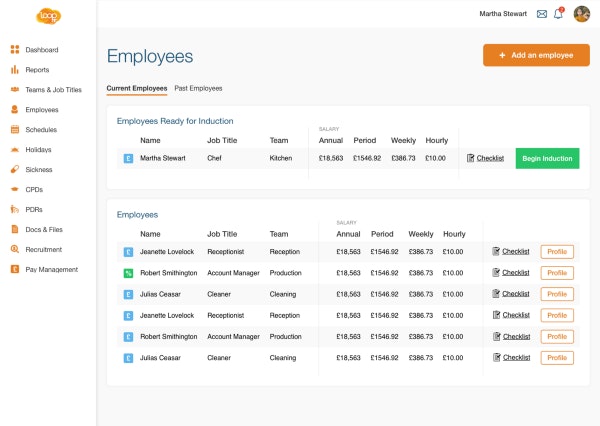The image size is (600, 426).
Task: Click the green percent icon beside Robert Smithington
Action: 127,272
